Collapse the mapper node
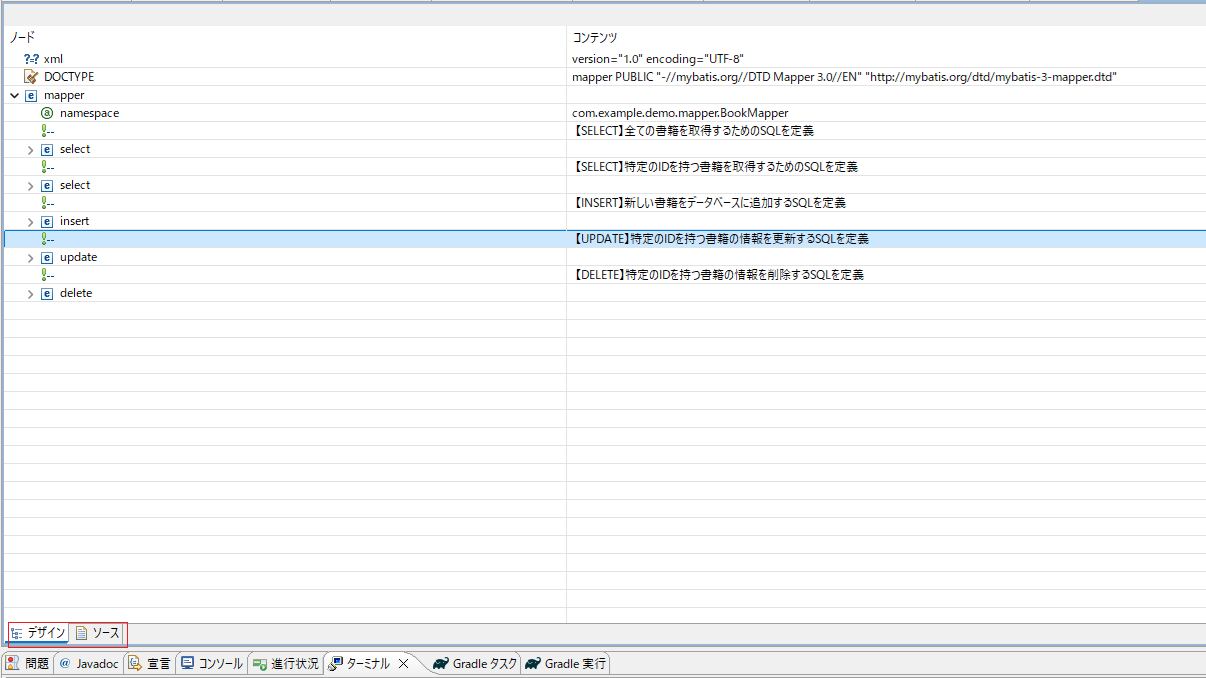Viewport: 1206px width, 678px height. 14,95
